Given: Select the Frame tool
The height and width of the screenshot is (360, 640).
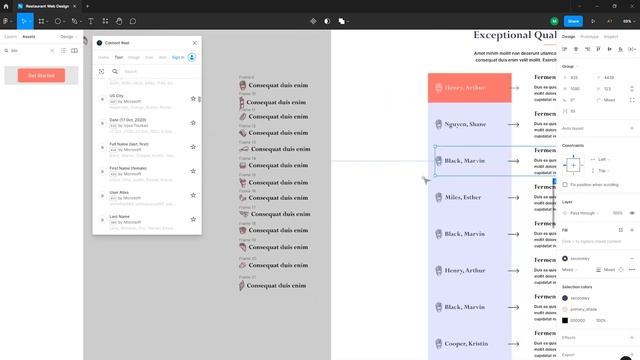Looking at the screenshot, I should [x=41, y=21].
